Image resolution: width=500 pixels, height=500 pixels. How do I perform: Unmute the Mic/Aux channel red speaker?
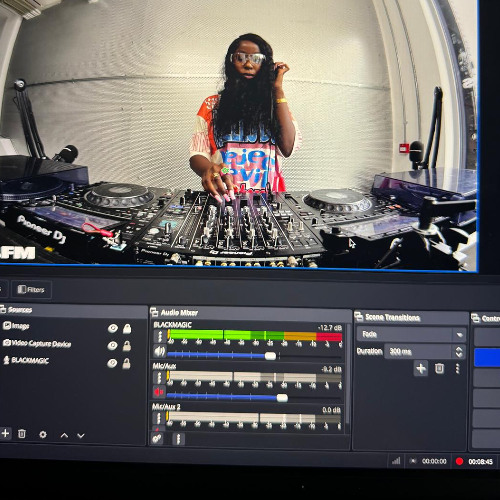[x=159, y=392]
